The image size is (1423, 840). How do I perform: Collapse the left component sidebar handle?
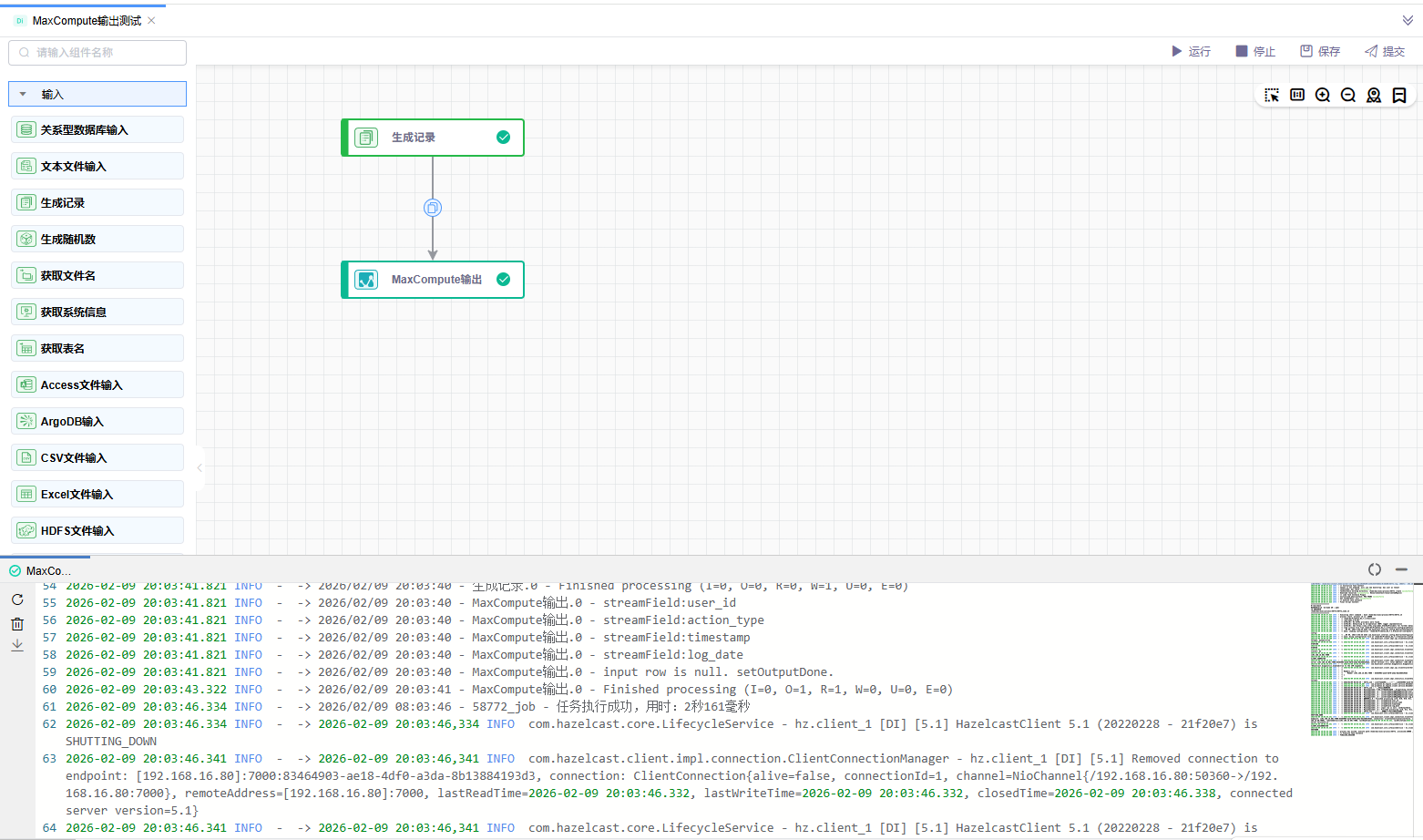[x=200, y=467]
